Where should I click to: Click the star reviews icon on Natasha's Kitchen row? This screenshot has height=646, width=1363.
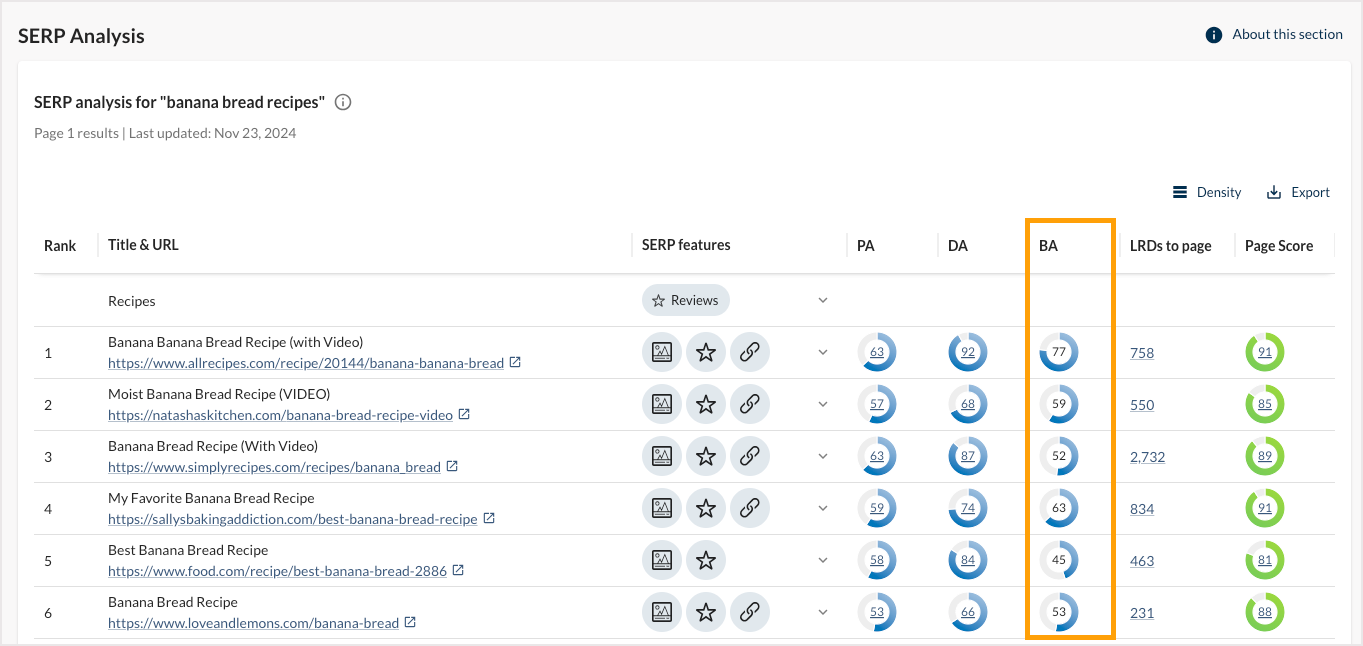[x=705, y=404]
